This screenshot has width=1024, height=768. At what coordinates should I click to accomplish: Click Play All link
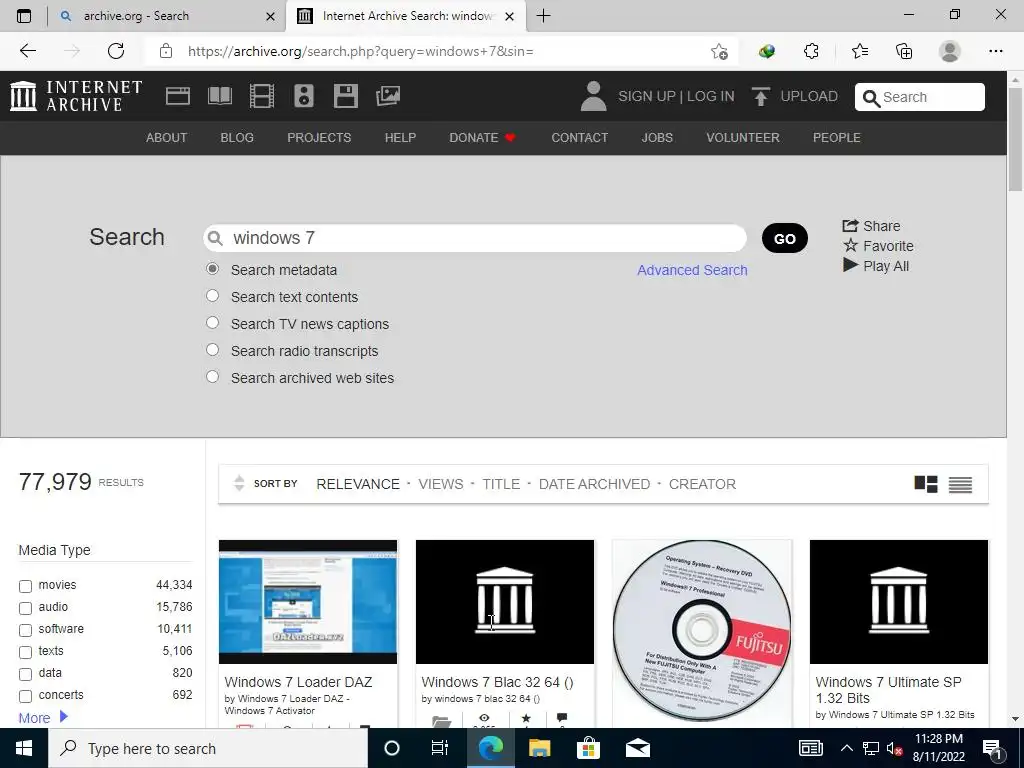(x=876, y=266)
